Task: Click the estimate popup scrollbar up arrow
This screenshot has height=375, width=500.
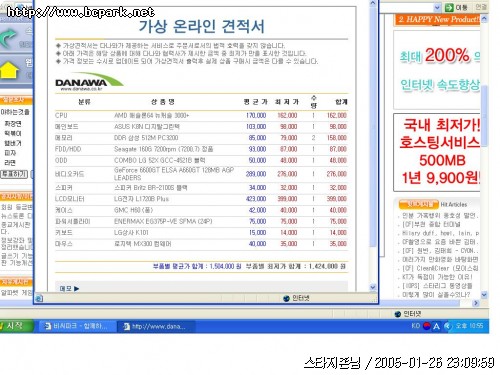Action: (x=373, y=3)
